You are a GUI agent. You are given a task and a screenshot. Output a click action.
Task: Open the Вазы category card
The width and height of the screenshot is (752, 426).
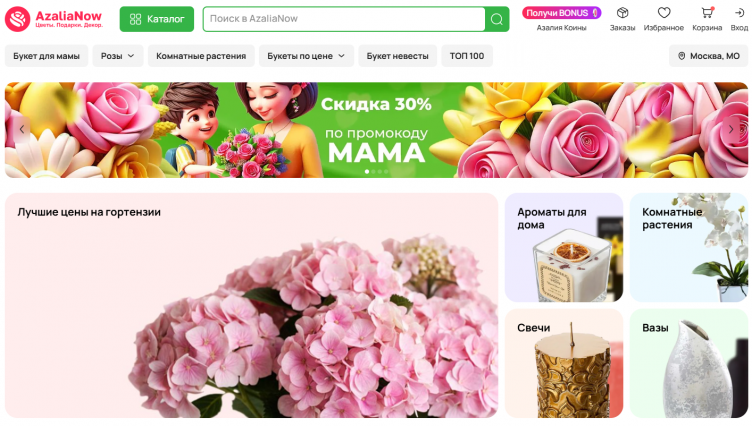click(x=689, y=363)
